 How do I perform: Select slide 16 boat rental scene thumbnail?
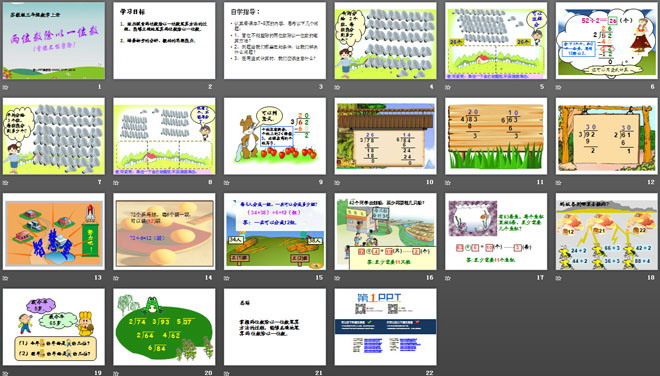tap(386, 232)
